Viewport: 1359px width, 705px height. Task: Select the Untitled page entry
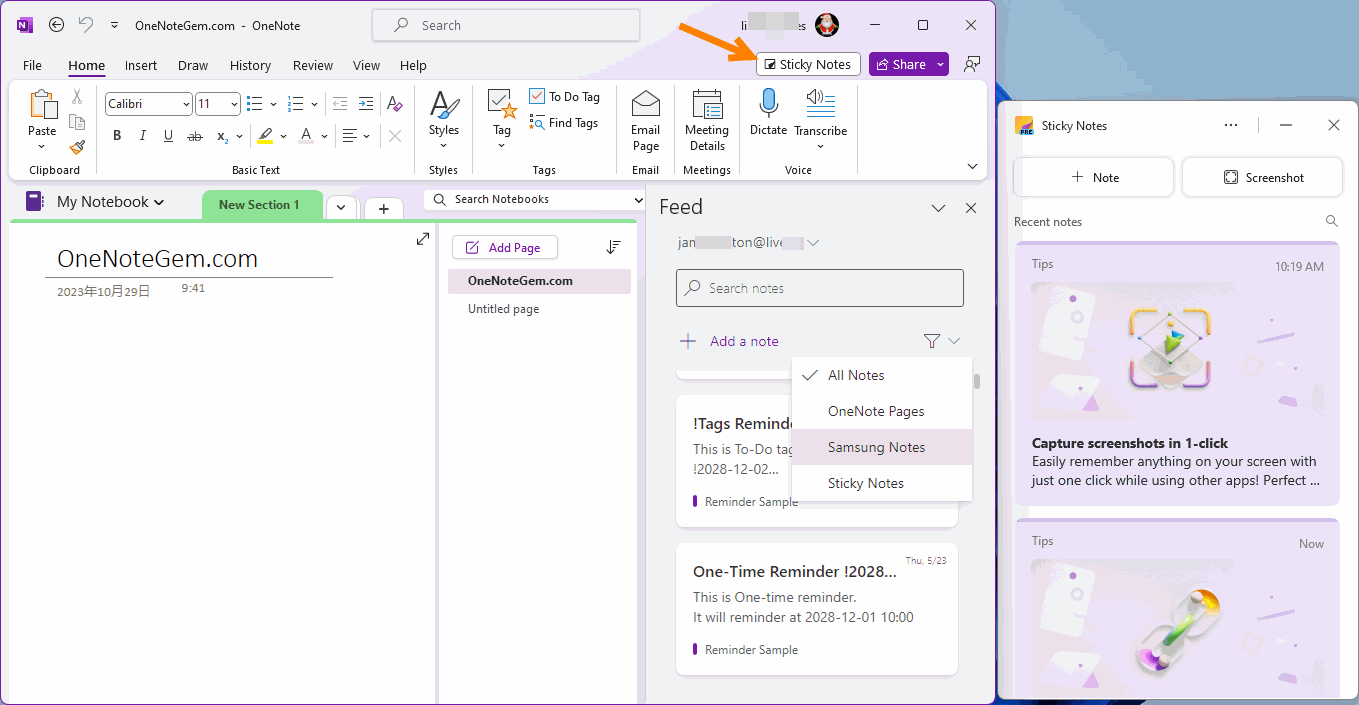click(539, 309)
